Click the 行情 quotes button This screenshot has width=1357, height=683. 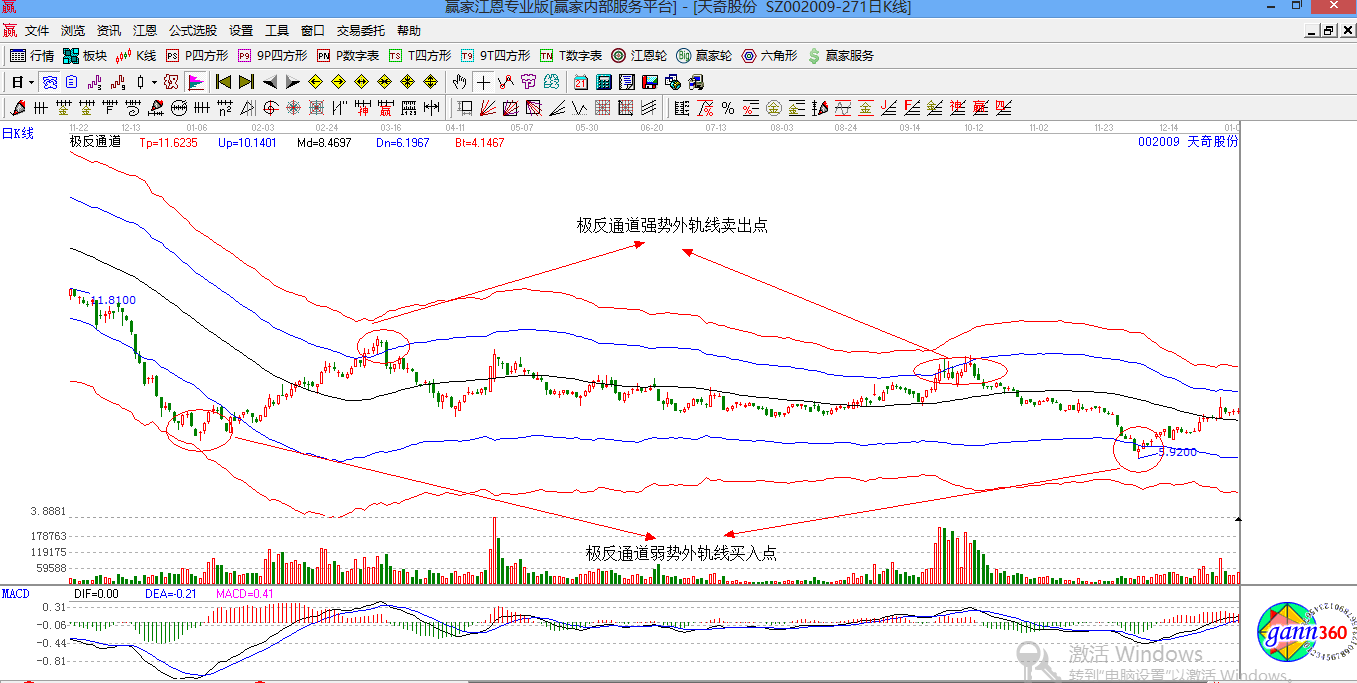coord(32,56)
